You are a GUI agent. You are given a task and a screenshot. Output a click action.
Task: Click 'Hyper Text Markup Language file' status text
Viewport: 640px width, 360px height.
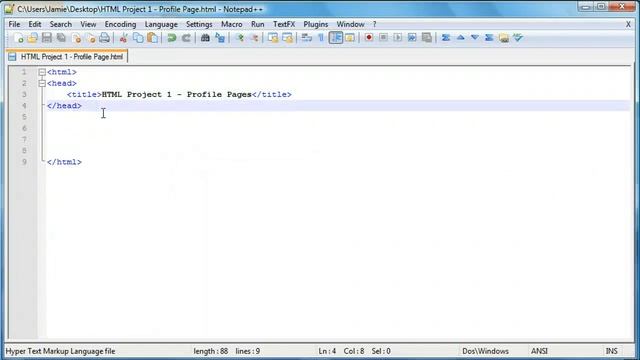60,351
